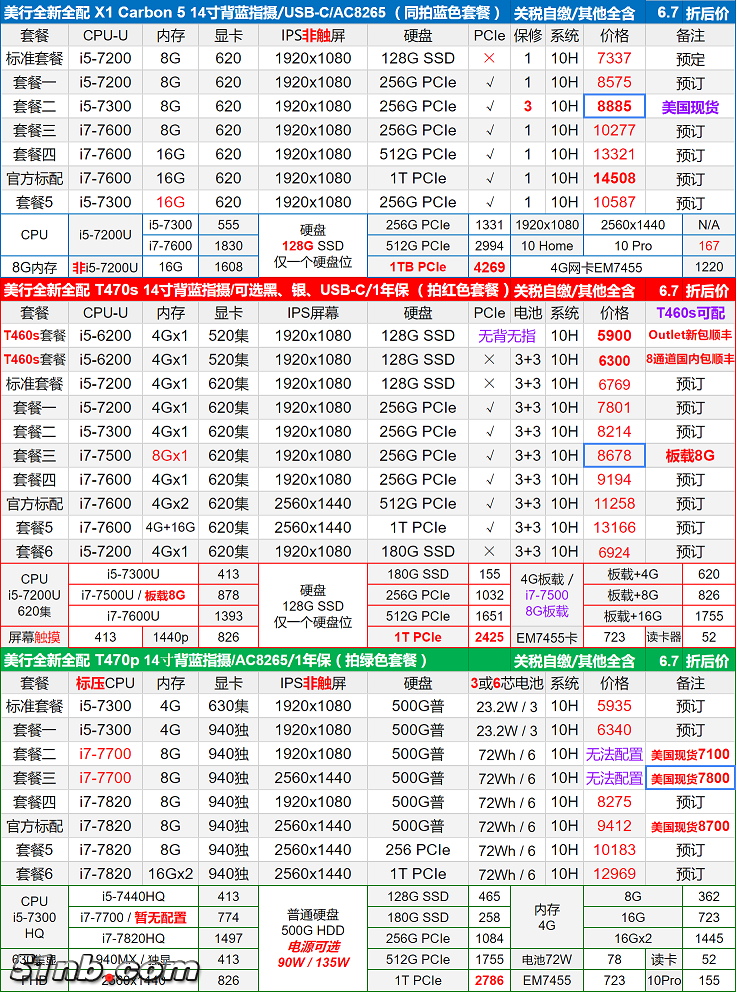Select the purple T460s可配 heading
The image size is (736, 992).
click(690, 313)
